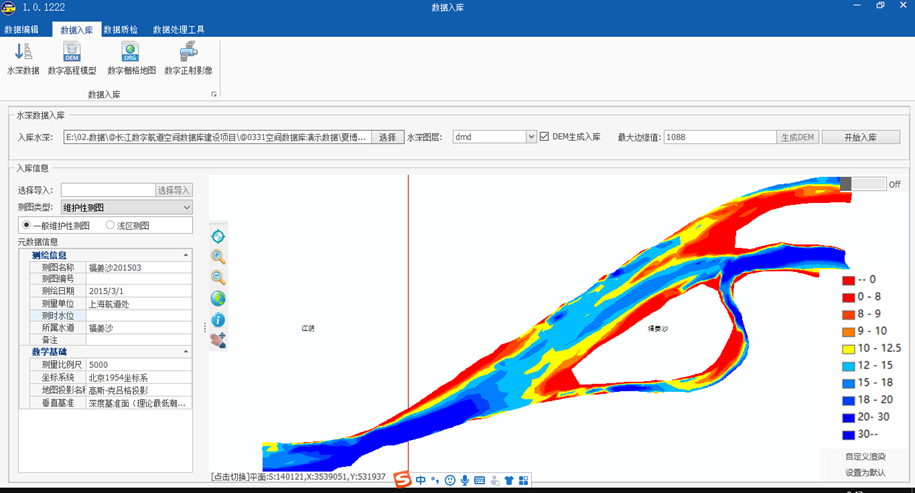Switch the Off toggle on the map
915x493 pixels.
point(863,184)
